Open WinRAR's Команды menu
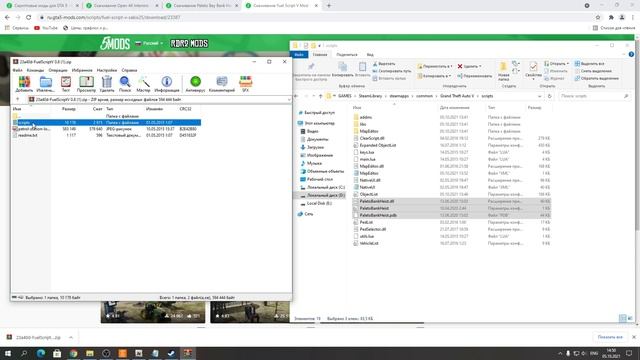 tap(35, 70)
